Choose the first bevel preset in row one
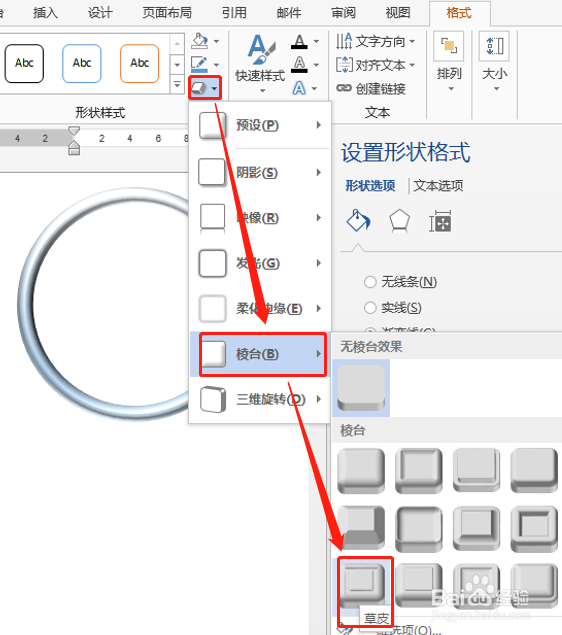Image resolution: width=562 pixels, height=635 pixels. click(361, 471)
